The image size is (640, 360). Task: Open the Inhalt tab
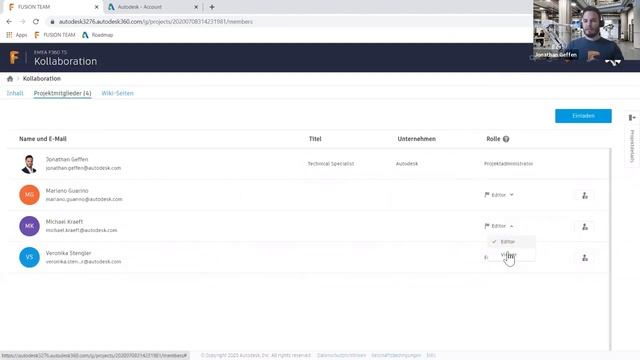pyautogui.click(x=15, y=93)
